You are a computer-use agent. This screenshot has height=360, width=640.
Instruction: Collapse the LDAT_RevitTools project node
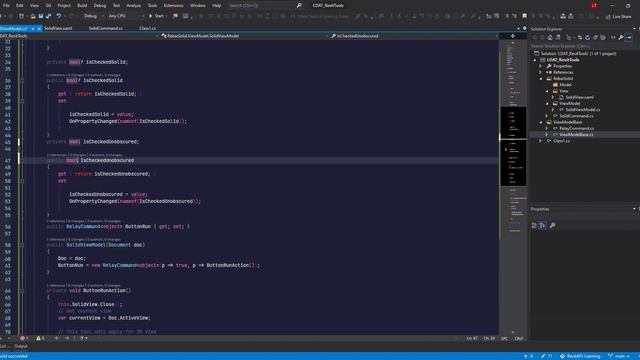535,60
